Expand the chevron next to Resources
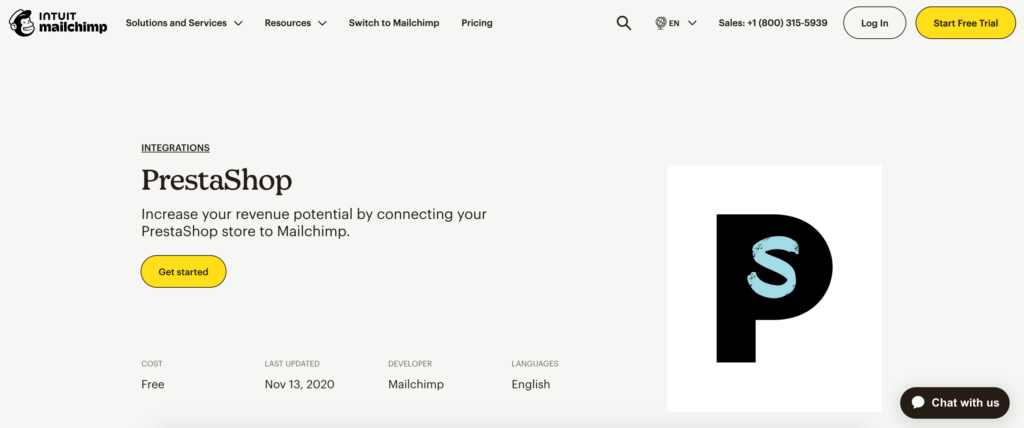Viewport: 1024px width, 428px height. pos(322,23)
